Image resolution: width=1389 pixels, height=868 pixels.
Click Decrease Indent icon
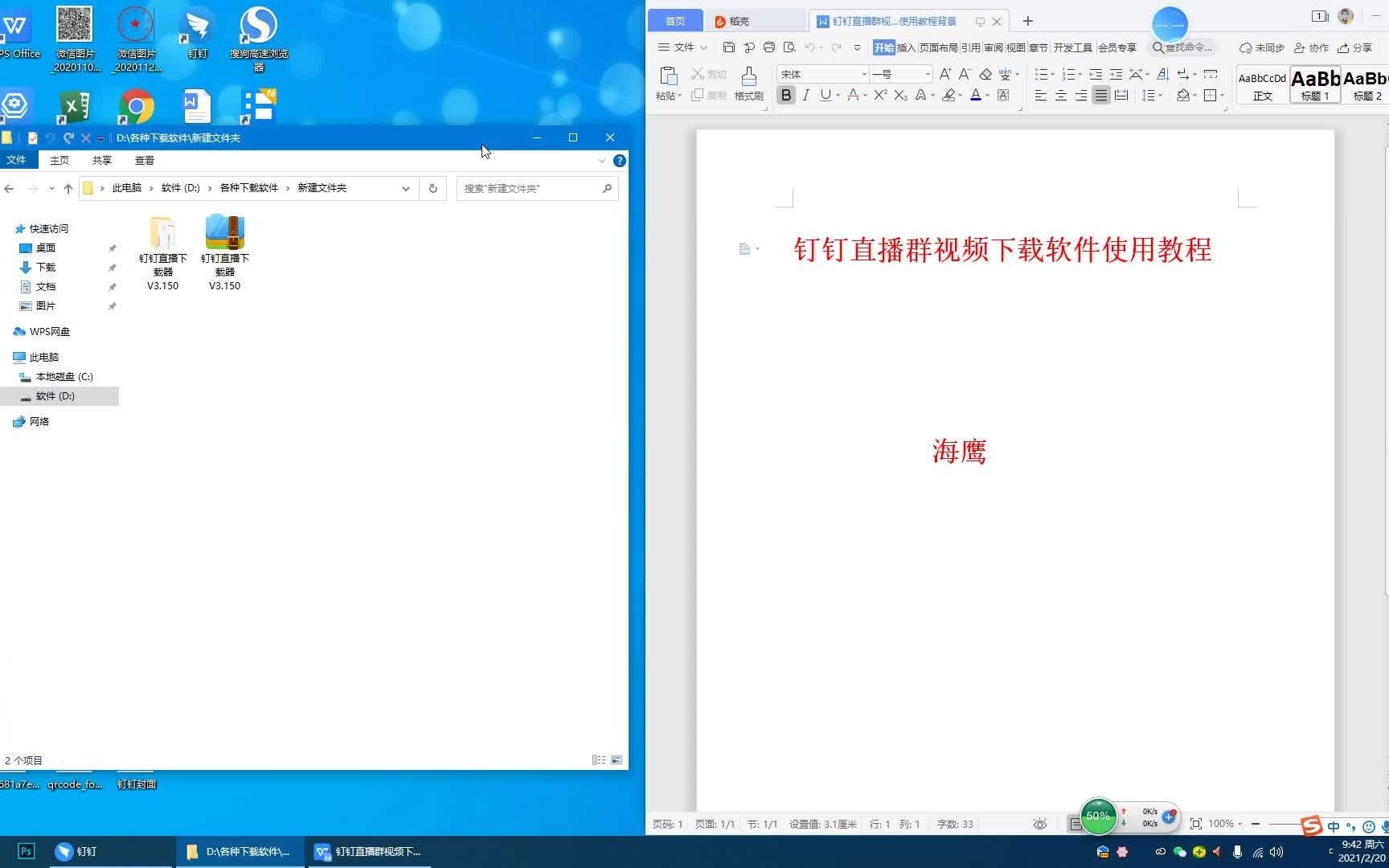(1096, 74)
